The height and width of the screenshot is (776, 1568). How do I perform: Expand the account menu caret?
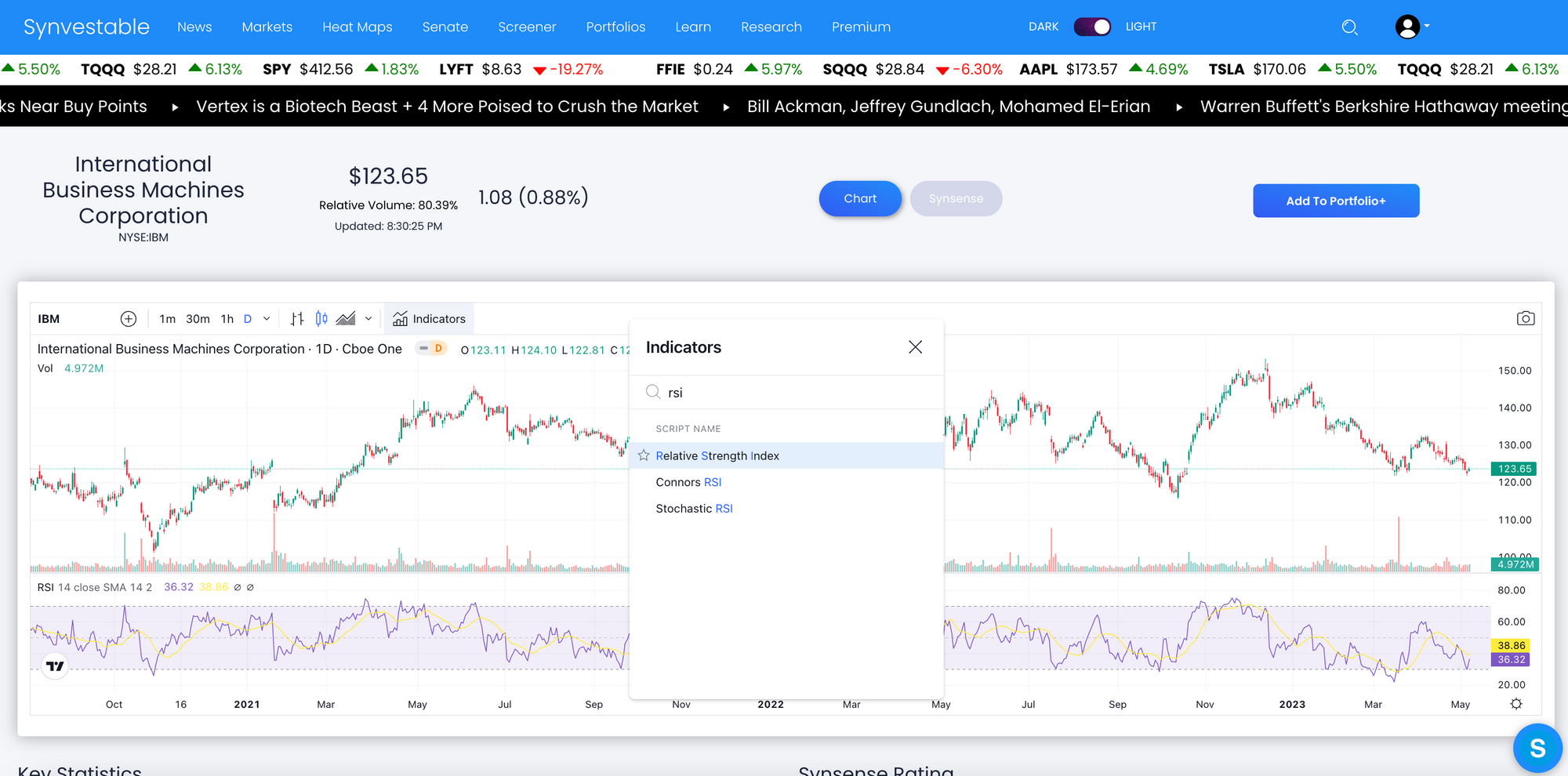click(1427, 26)
